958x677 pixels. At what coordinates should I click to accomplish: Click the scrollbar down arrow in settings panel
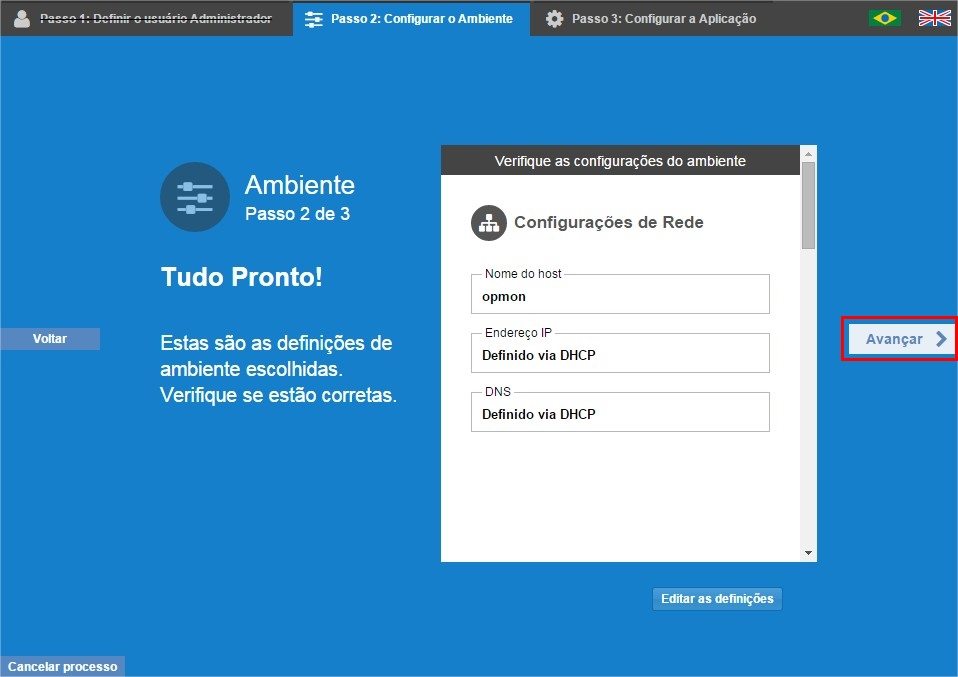pyautogui.click(x=808, y=553)
